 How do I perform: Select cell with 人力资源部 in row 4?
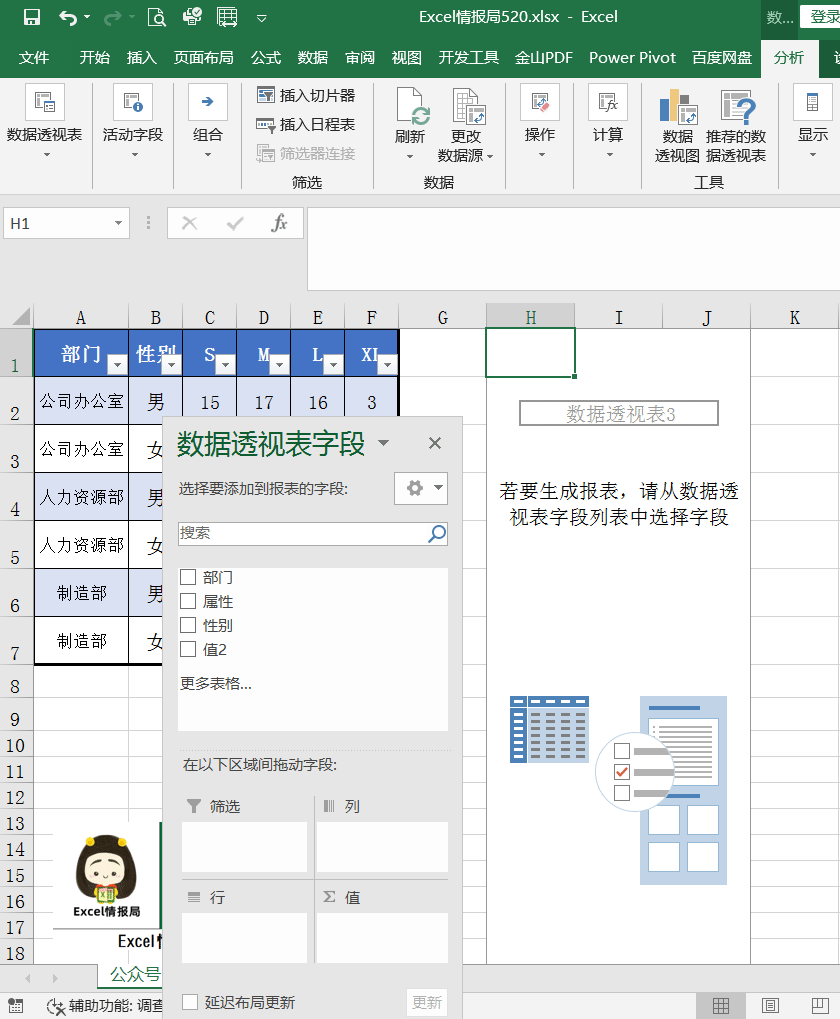coord(81,497)
